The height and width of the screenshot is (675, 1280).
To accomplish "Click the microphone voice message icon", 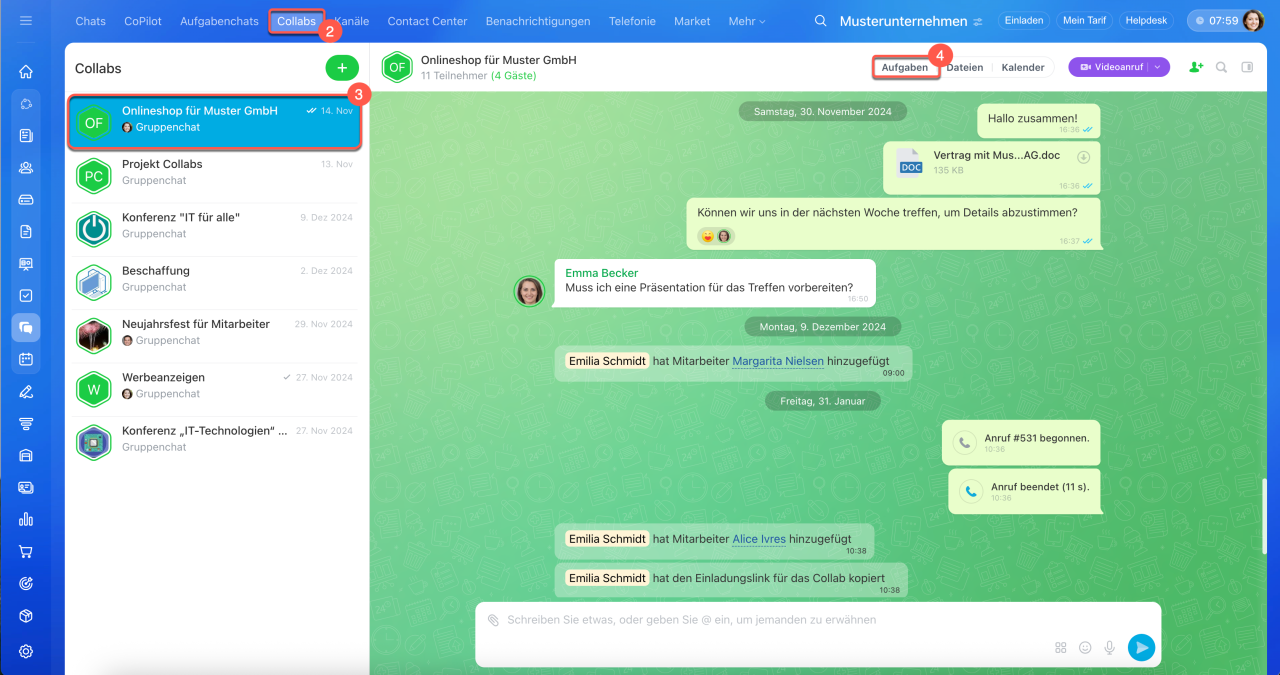I will [1109, 648].
